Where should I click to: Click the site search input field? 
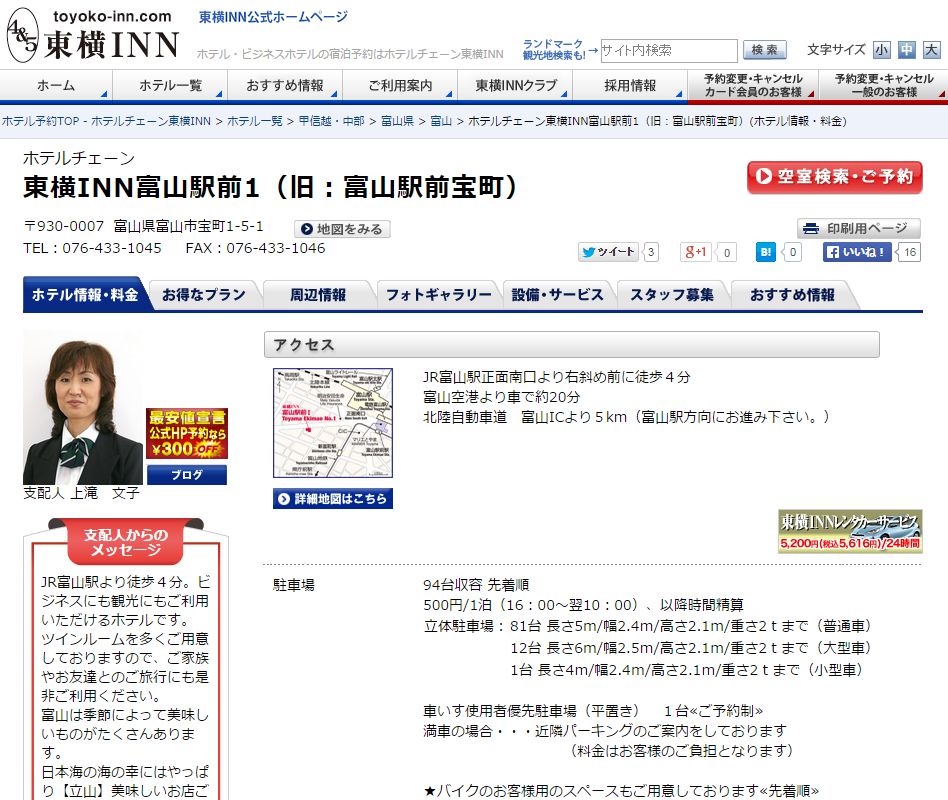coord(668,50)
